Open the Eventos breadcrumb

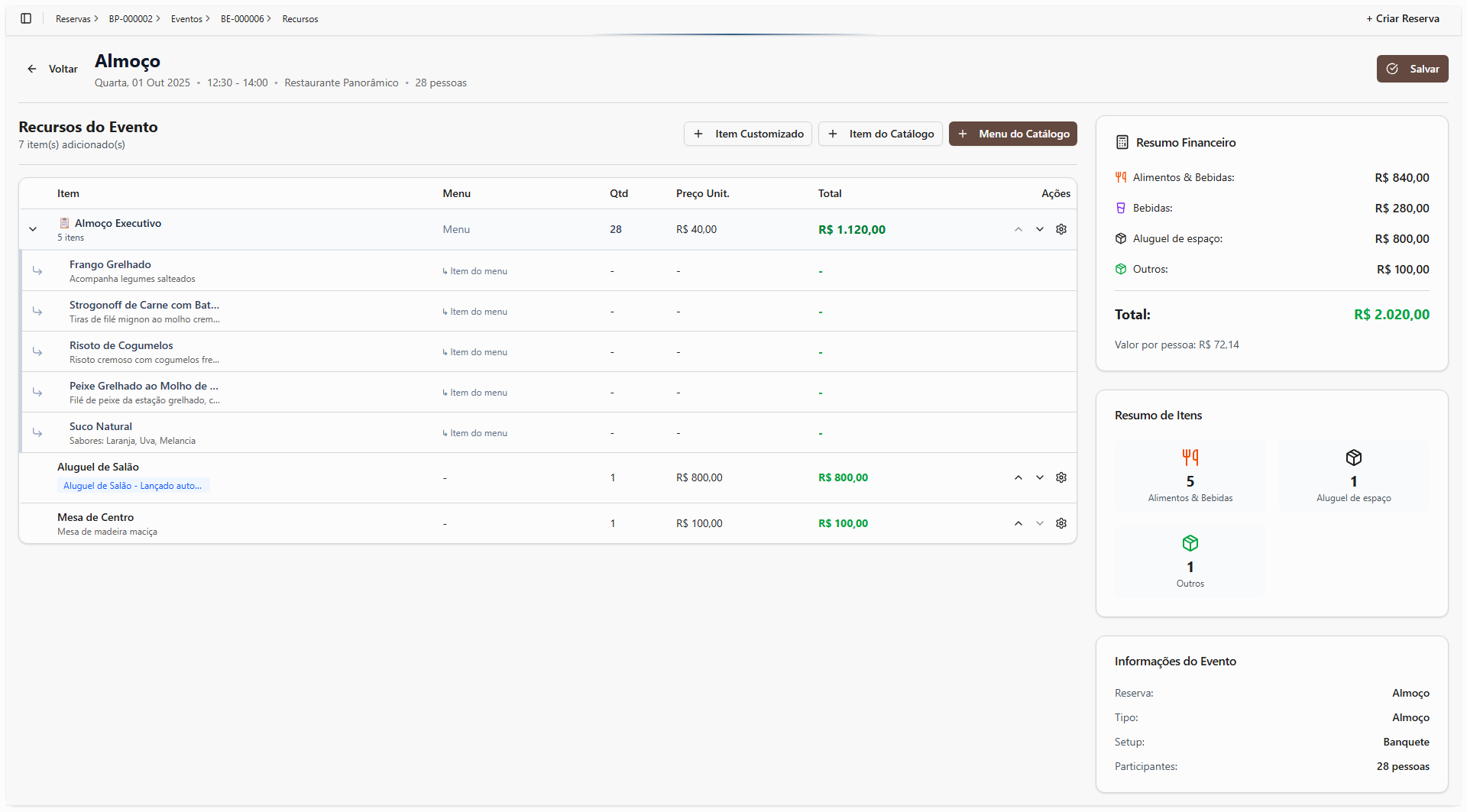pos(186,18)
